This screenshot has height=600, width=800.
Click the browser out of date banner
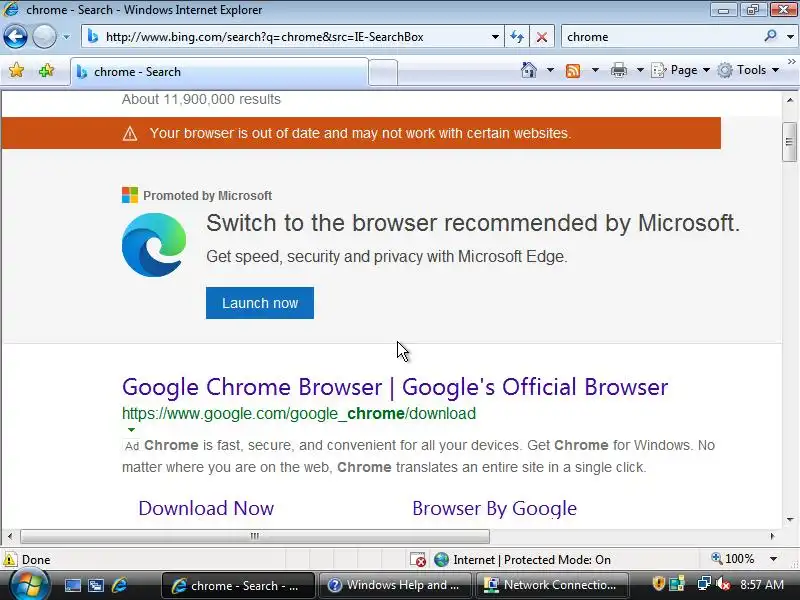tap(361, 133)
